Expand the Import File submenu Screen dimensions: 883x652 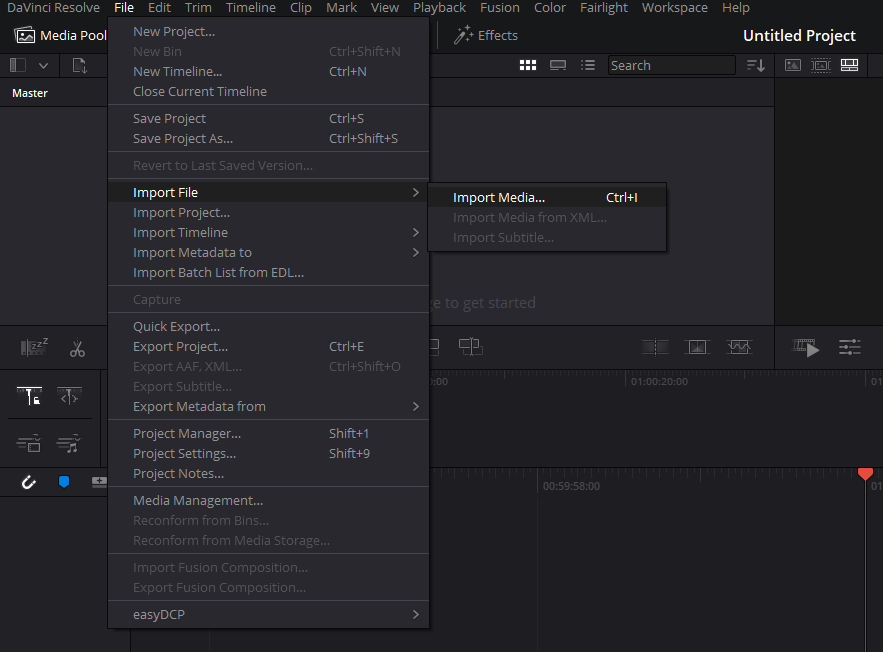[268, 193]
